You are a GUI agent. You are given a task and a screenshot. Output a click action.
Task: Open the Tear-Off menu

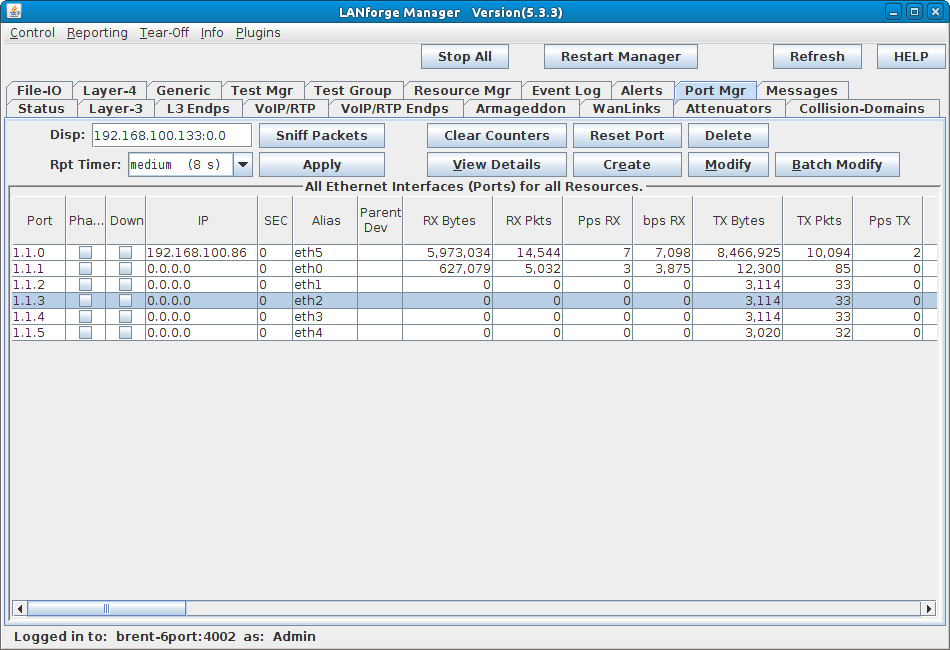[164, 33]
